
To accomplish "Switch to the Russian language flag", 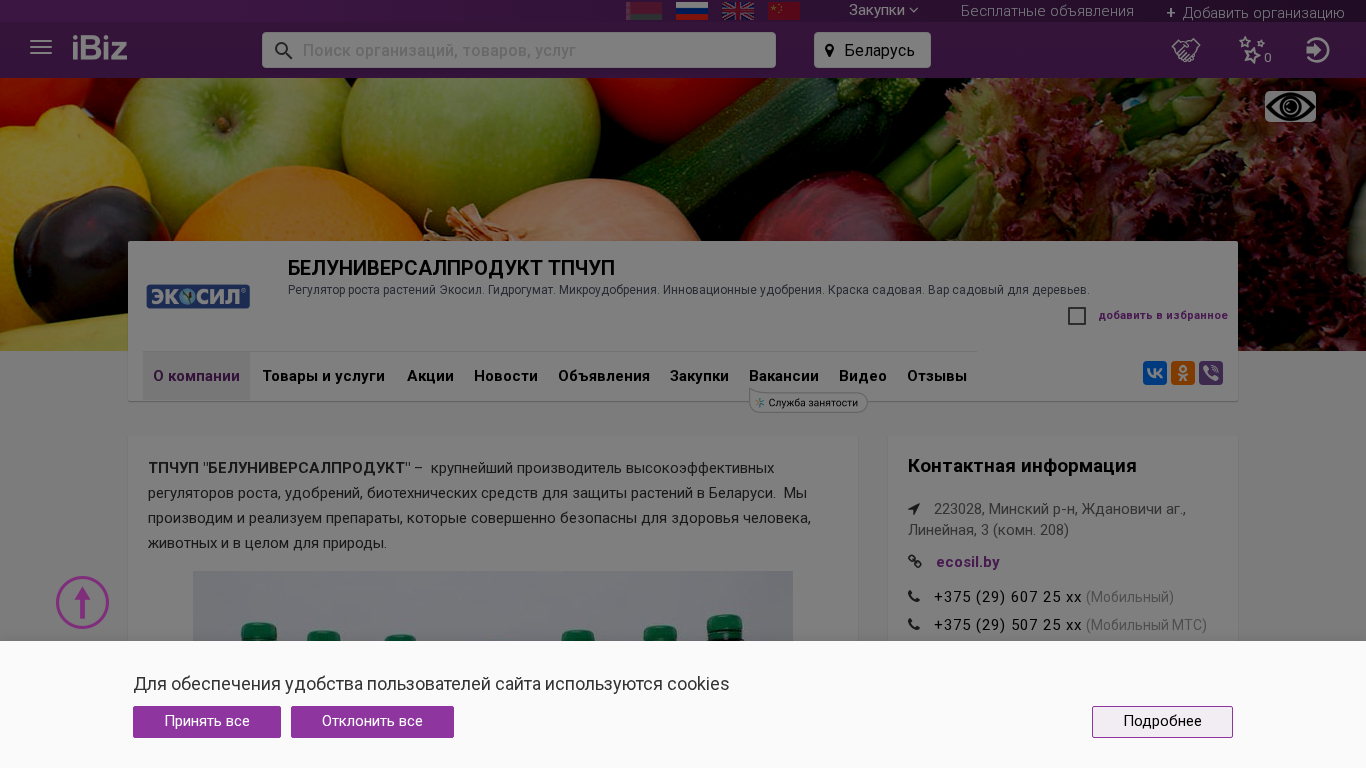I will (x=692, y=10).
